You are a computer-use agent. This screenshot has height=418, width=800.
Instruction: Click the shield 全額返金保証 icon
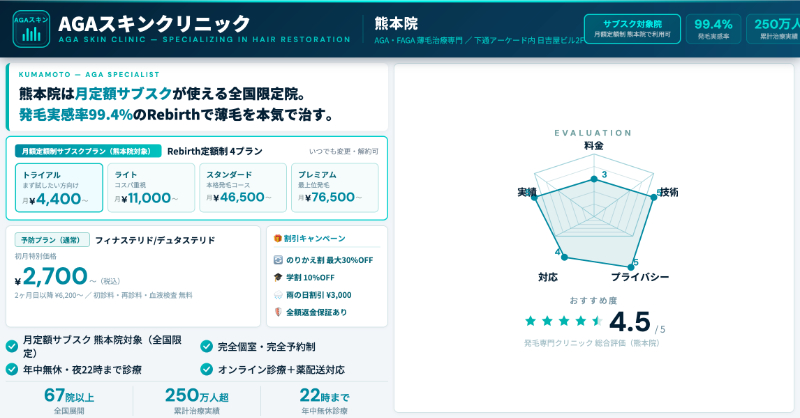(277, 312)
